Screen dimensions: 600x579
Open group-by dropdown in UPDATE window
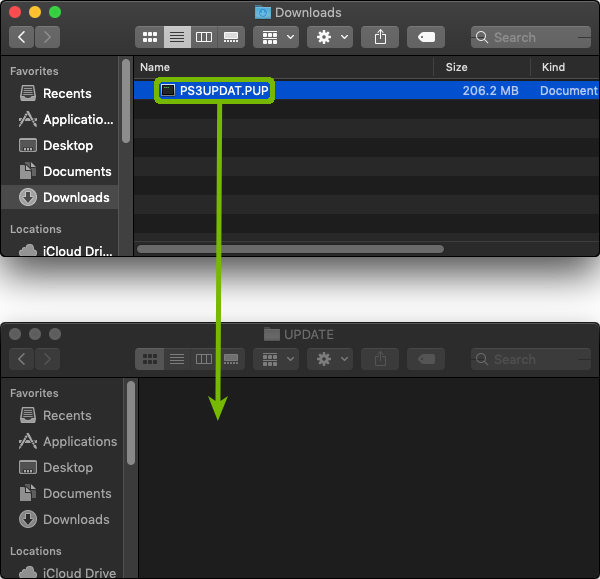276,359
